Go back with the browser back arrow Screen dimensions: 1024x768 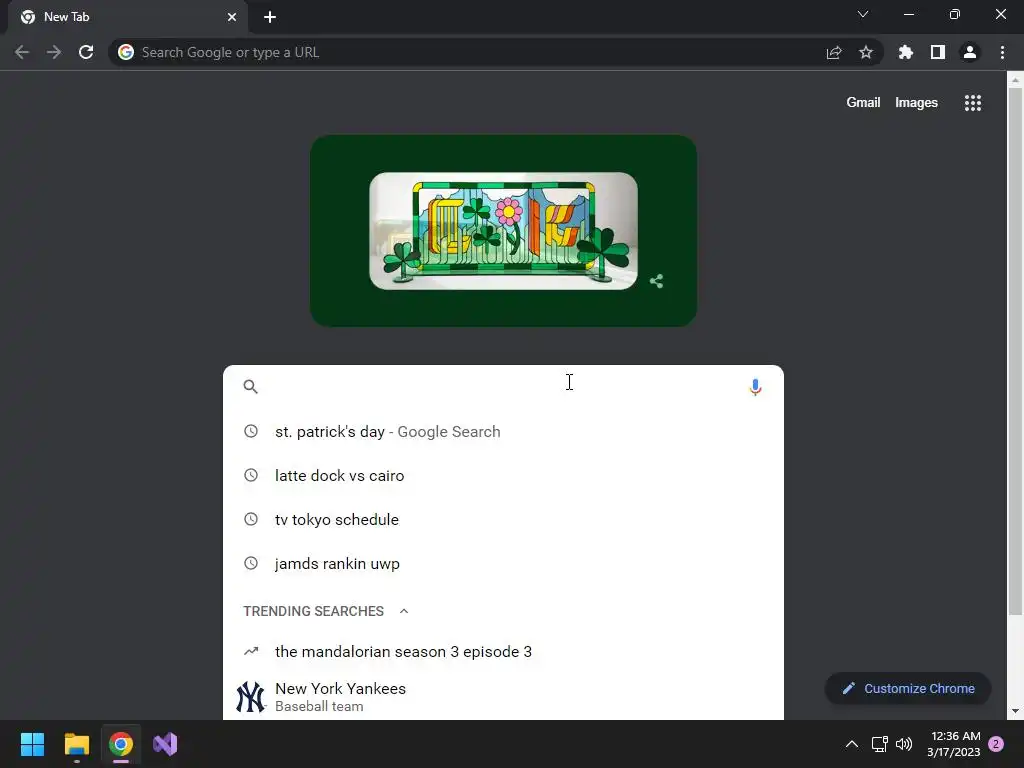tap(22, 52)
